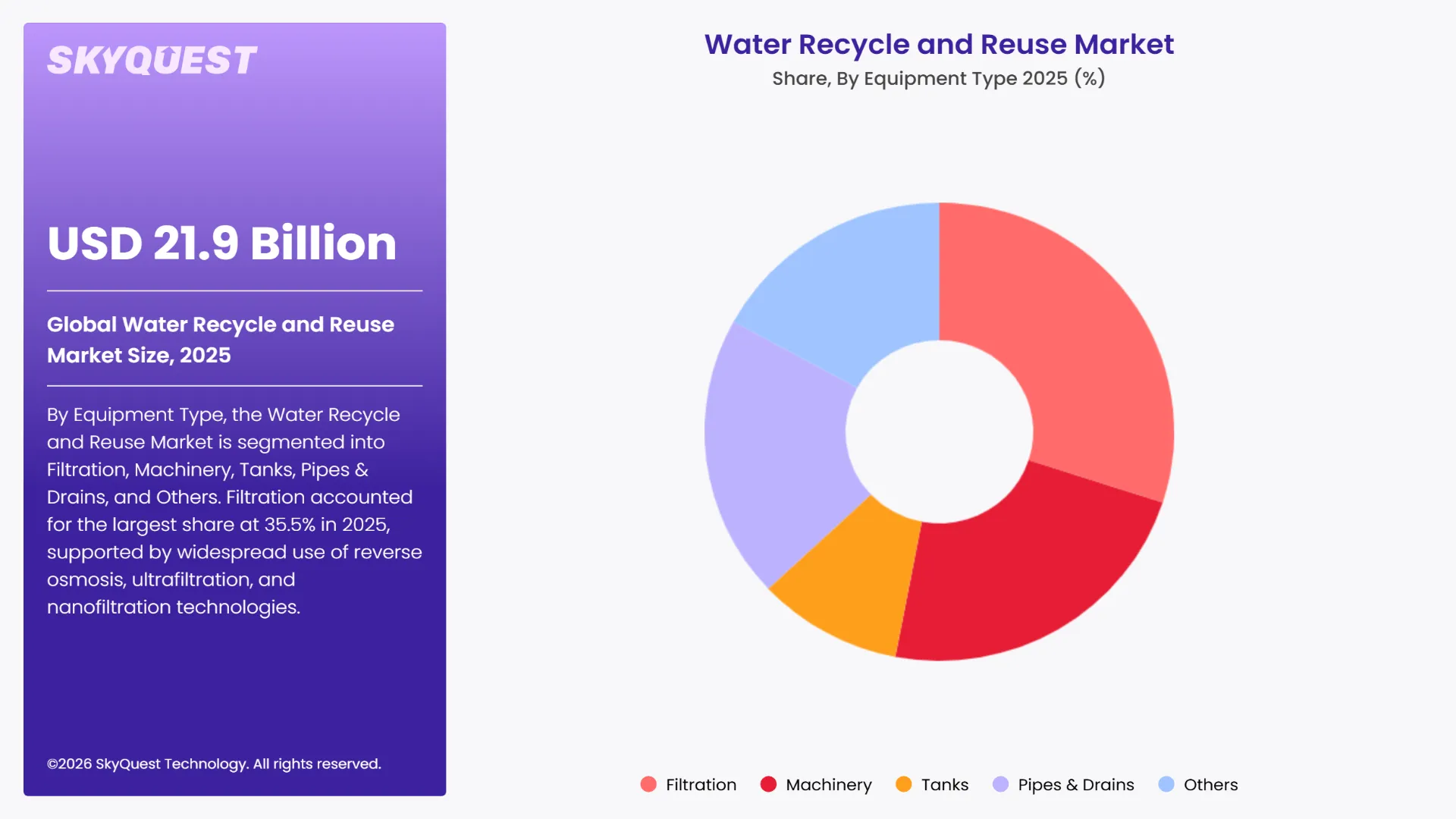Click the Machinery legend color dot
1456x819 pixels.
point(768,784)
